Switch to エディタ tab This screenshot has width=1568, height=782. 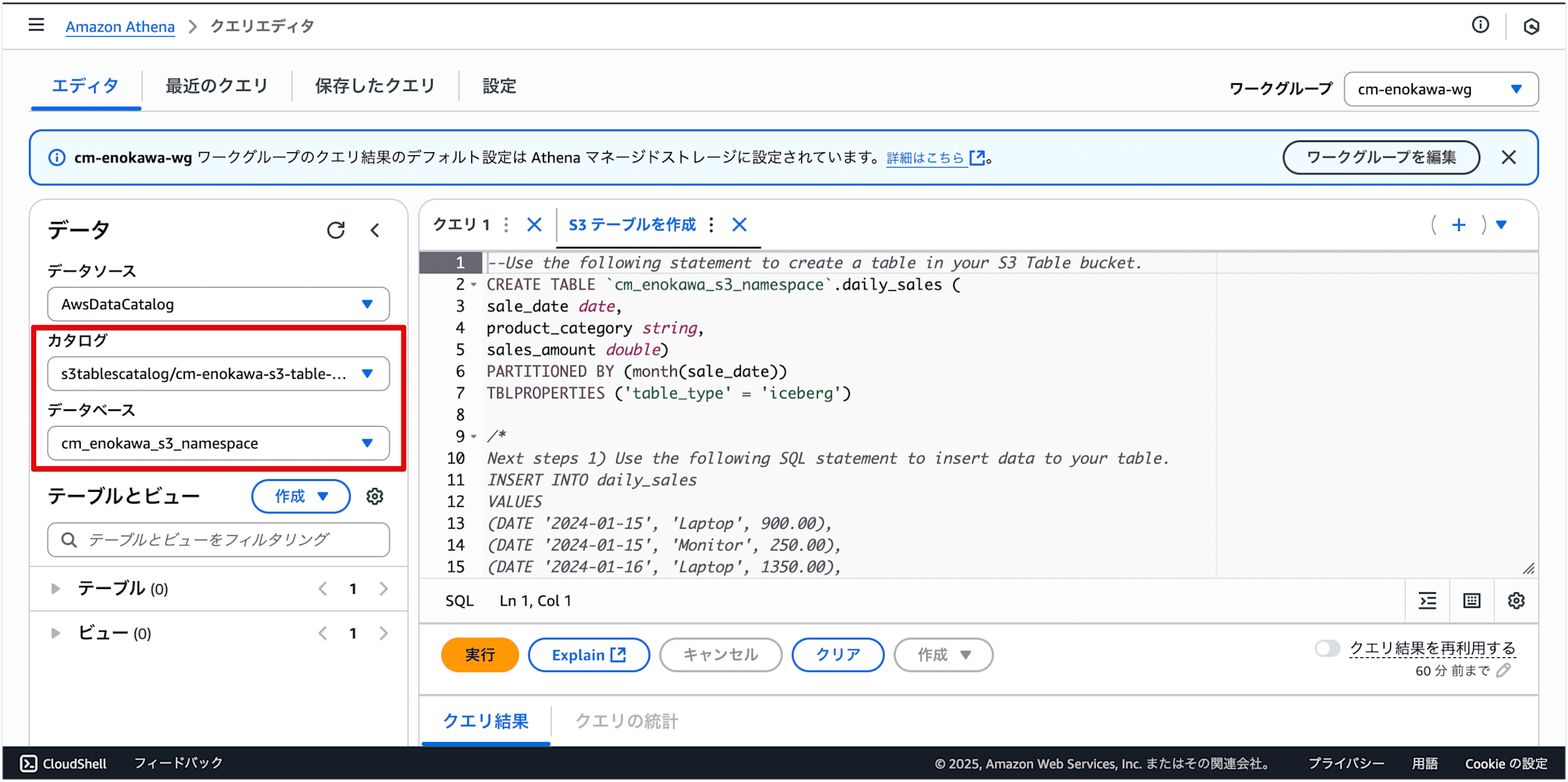[85, 86]
